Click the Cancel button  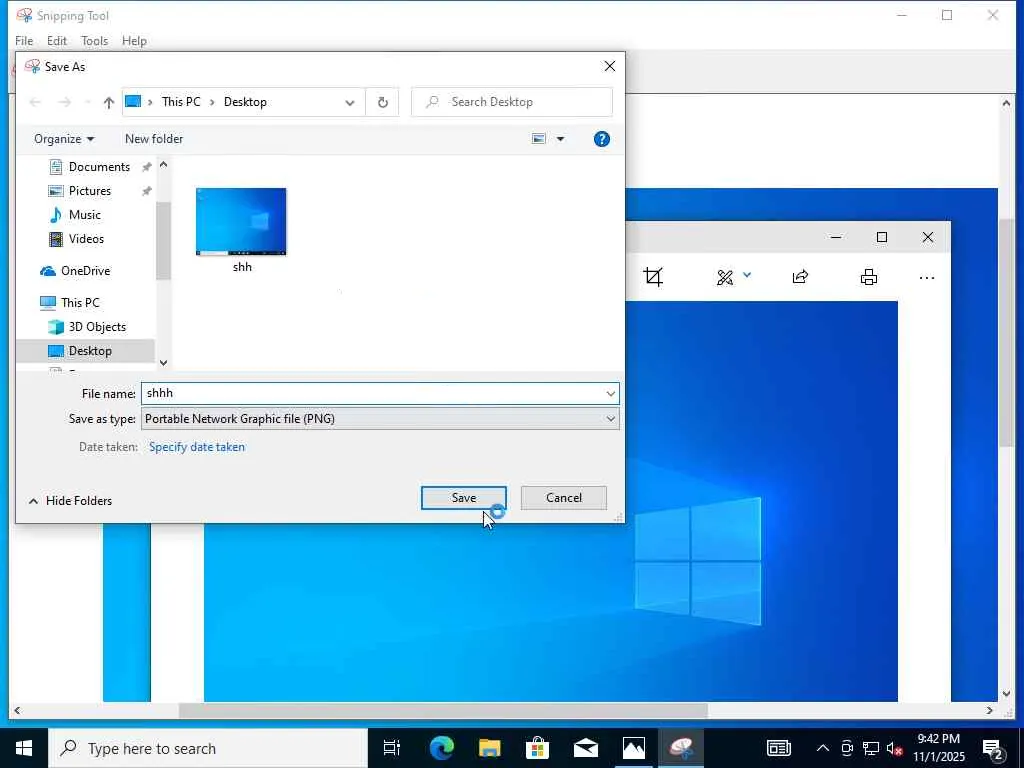tap(564, 498)
